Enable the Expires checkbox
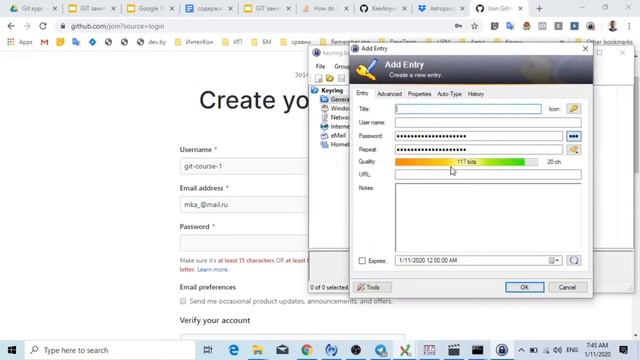The image size is (640, 360). click(x=362, y=260)
